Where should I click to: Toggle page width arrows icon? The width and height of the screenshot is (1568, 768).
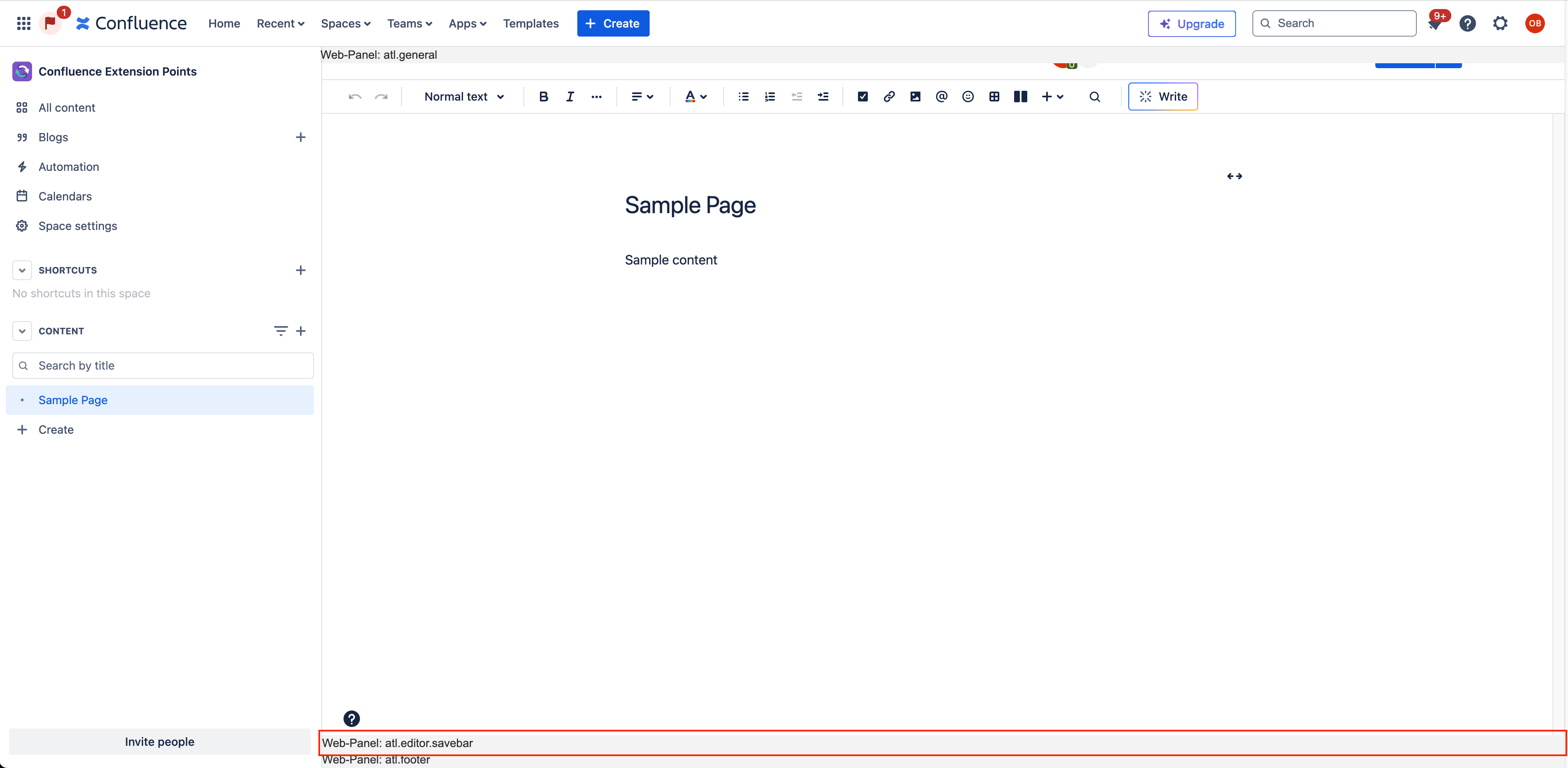pos(1234,177)
